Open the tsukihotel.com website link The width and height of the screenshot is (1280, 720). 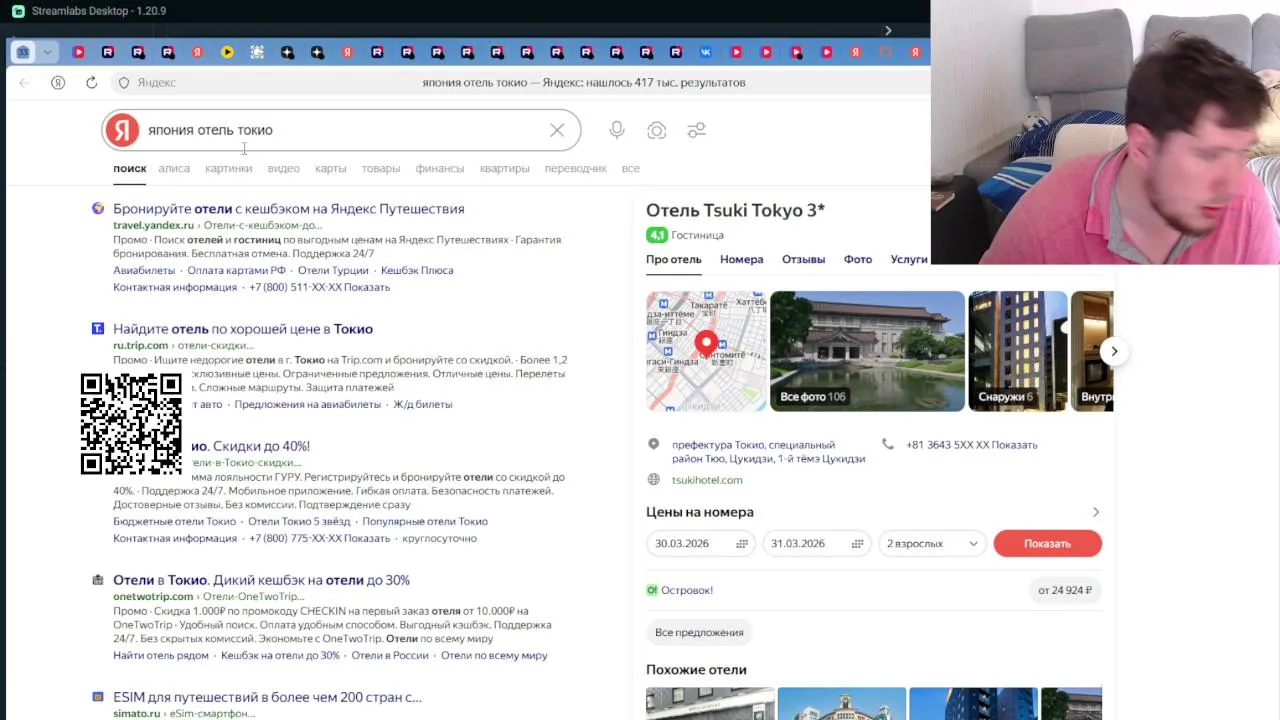click(707, 480)
